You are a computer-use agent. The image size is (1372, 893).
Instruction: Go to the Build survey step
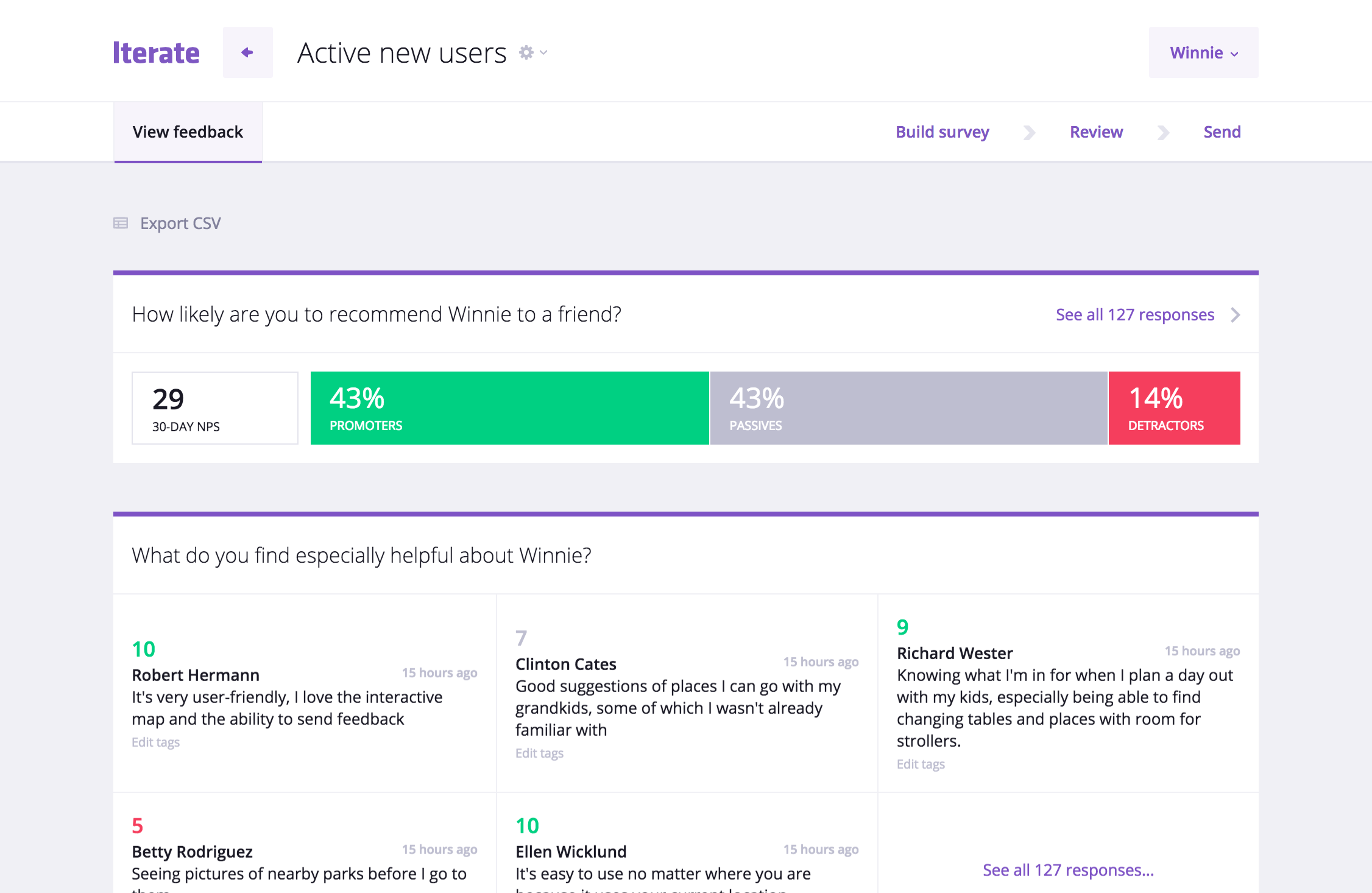(942, 132)
